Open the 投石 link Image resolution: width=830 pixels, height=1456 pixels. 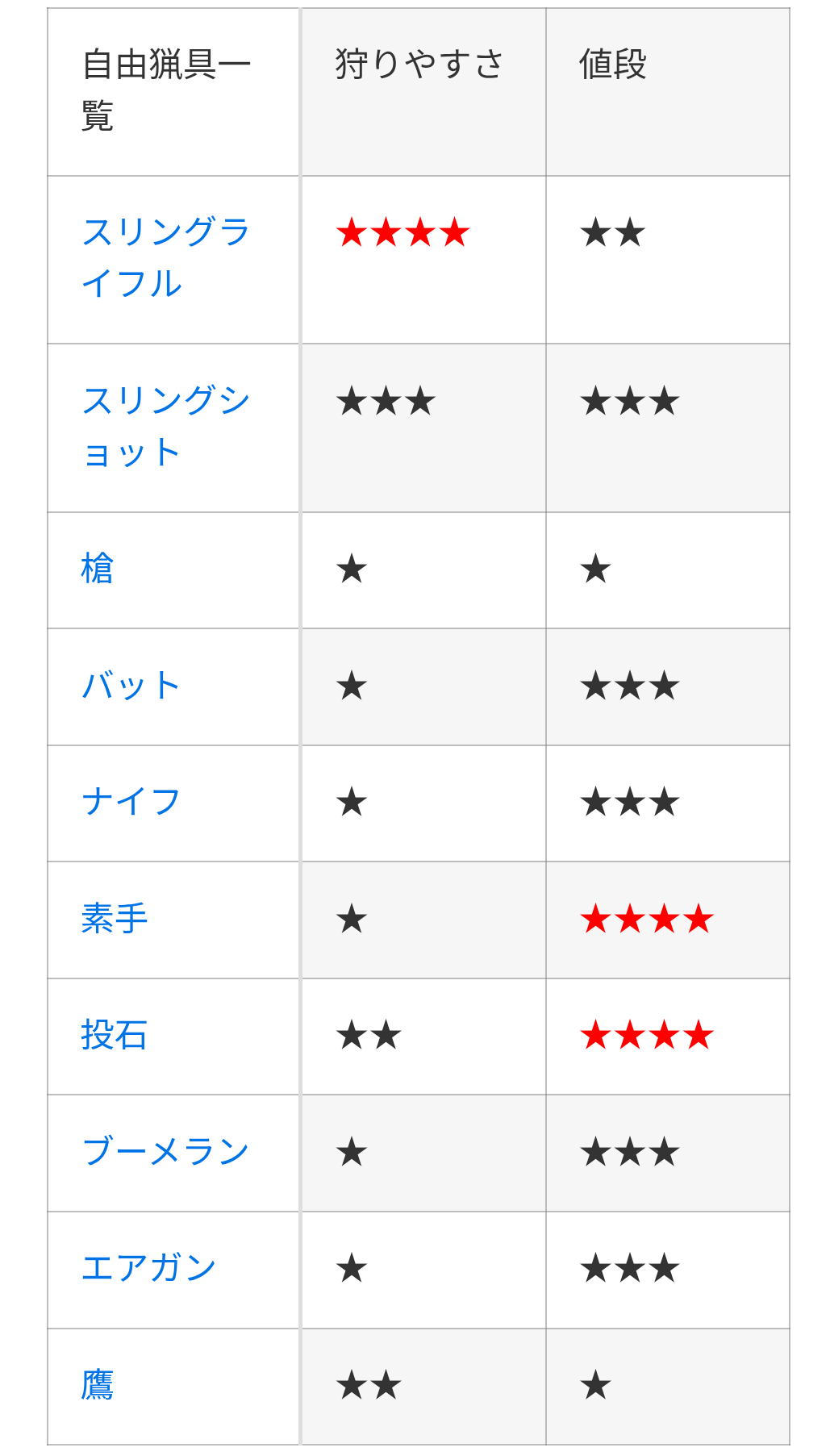click(x=115, y=1035)
